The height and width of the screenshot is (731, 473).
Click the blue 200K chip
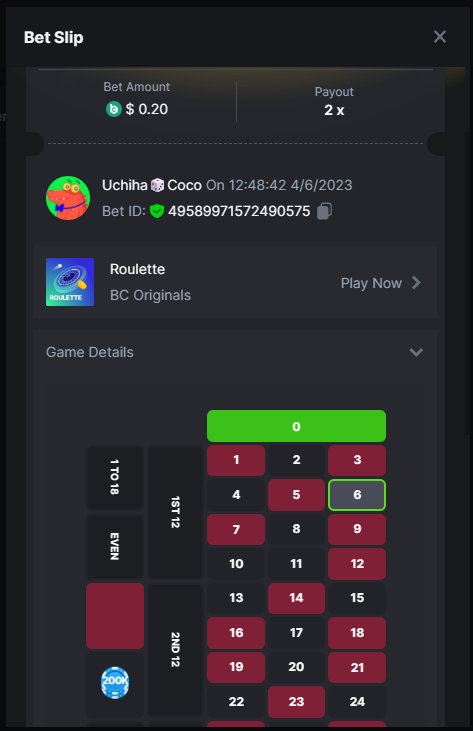[115, 683]
